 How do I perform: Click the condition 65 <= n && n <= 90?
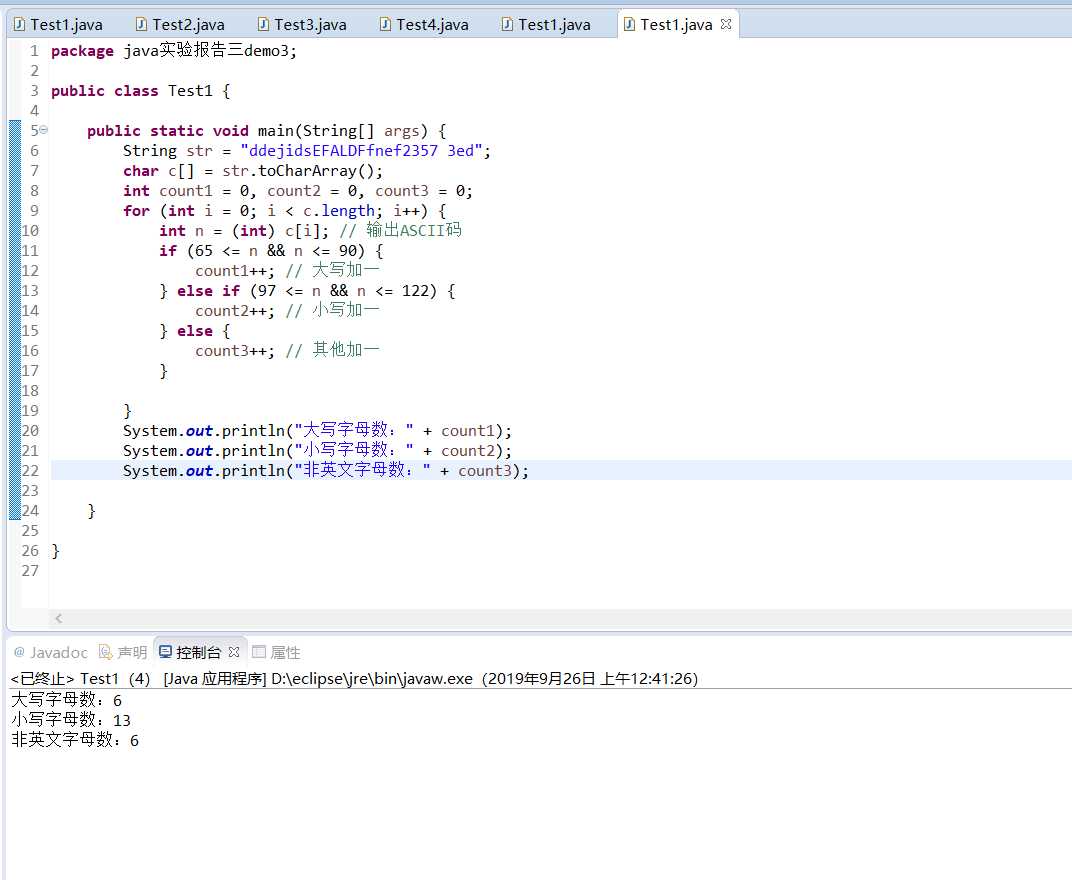click(x=276, y=251)
